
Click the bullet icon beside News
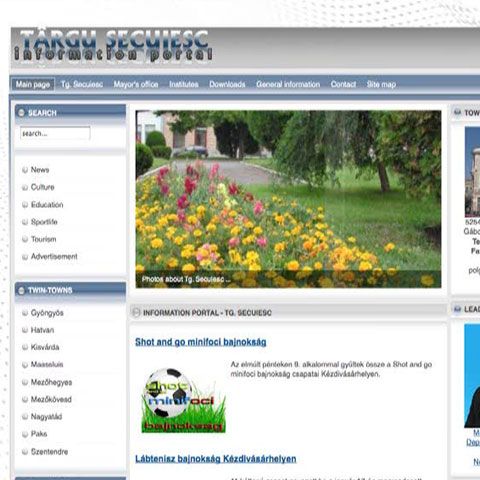coord(25,170)
